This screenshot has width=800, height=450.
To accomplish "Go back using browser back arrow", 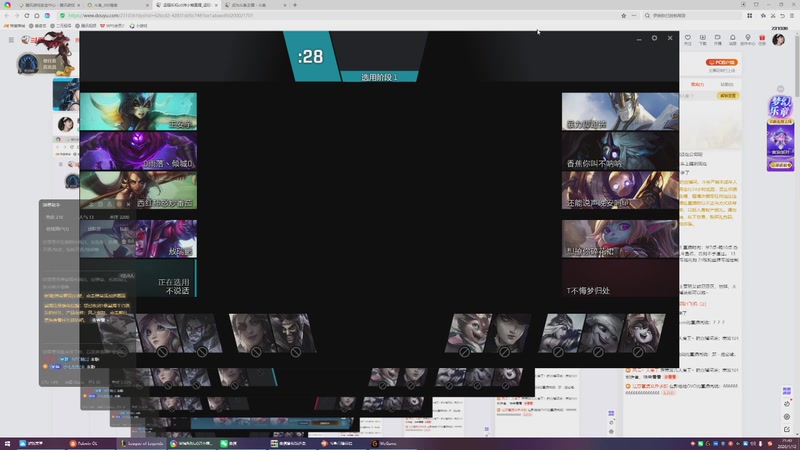I will pyautogui.click(x=7, y=16).
